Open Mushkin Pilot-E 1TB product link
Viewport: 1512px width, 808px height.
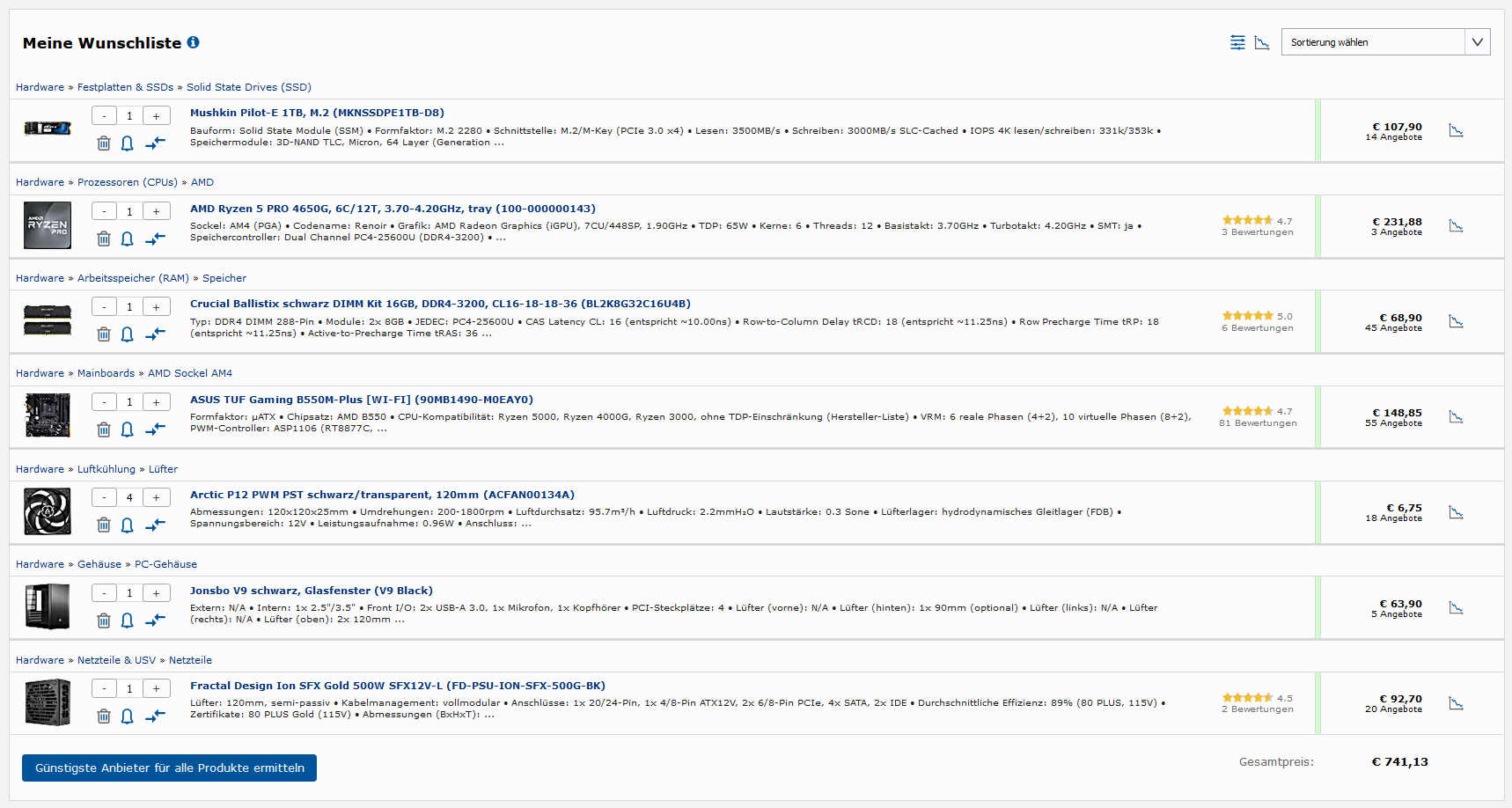click(317, 113)
